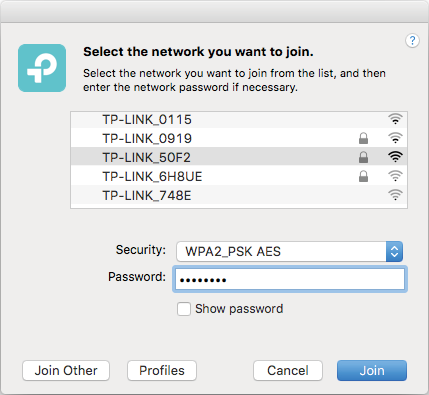
Task: Click the lock icon for TP-LINK_6H8UE
Action: (363, 176)
